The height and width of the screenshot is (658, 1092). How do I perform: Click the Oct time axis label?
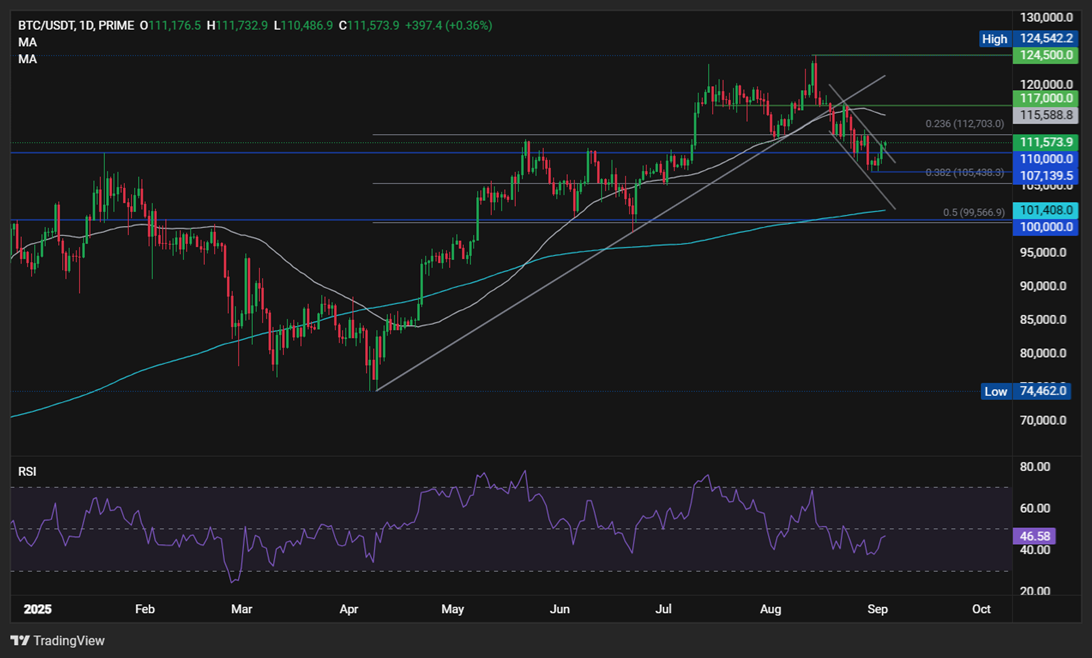click(x=981, y=609)
